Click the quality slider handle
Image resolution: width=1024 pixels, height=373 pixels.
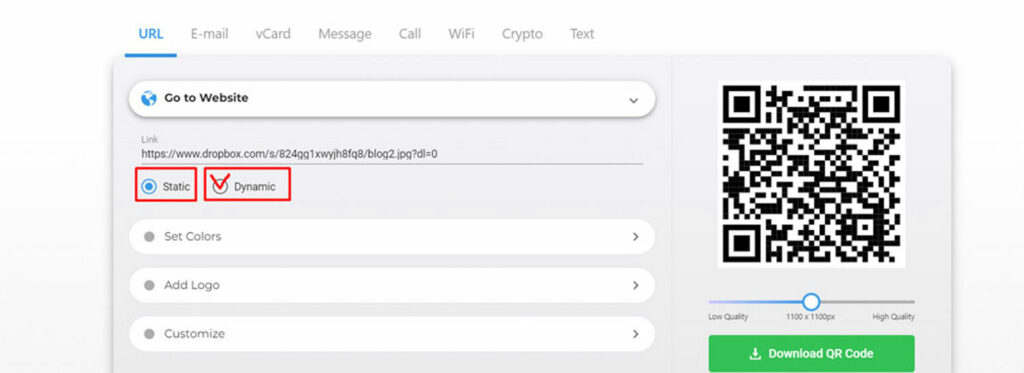coord(810,302)
